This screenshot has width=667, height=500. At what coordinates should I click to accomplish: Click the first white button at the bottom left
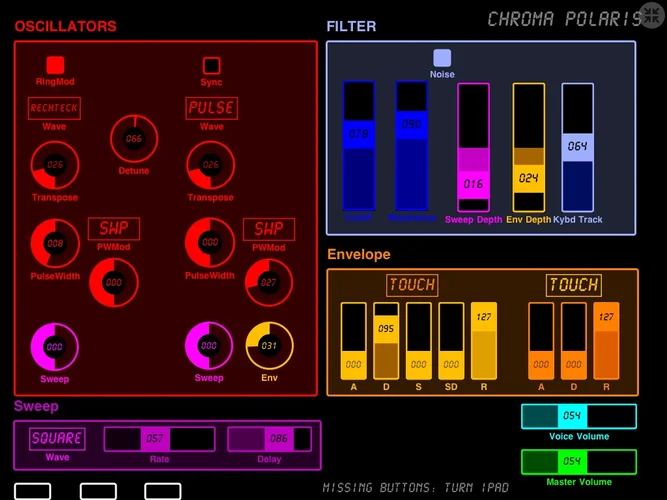(x=32, y=491)
